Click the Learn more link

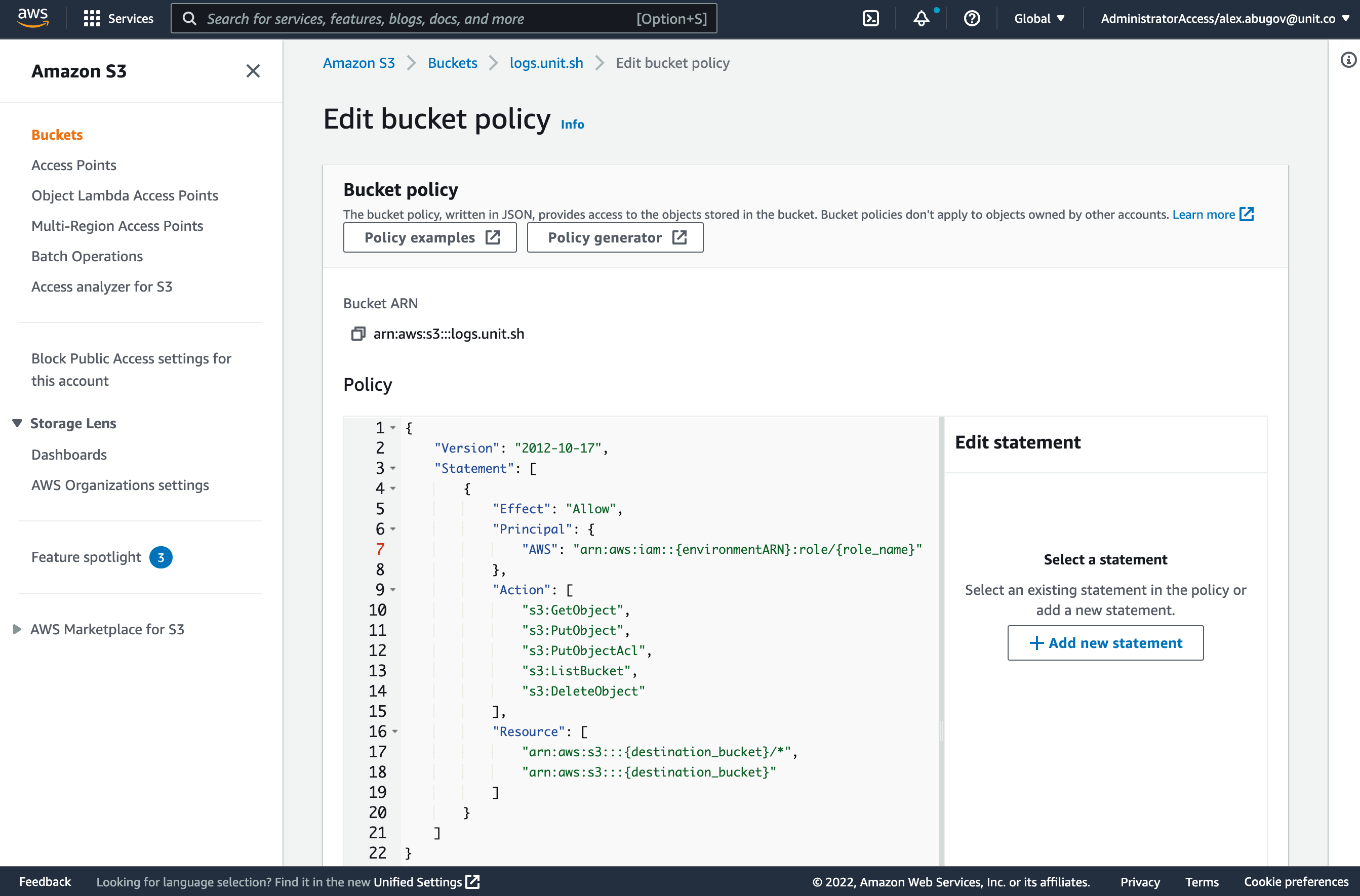pos(1204,214)
